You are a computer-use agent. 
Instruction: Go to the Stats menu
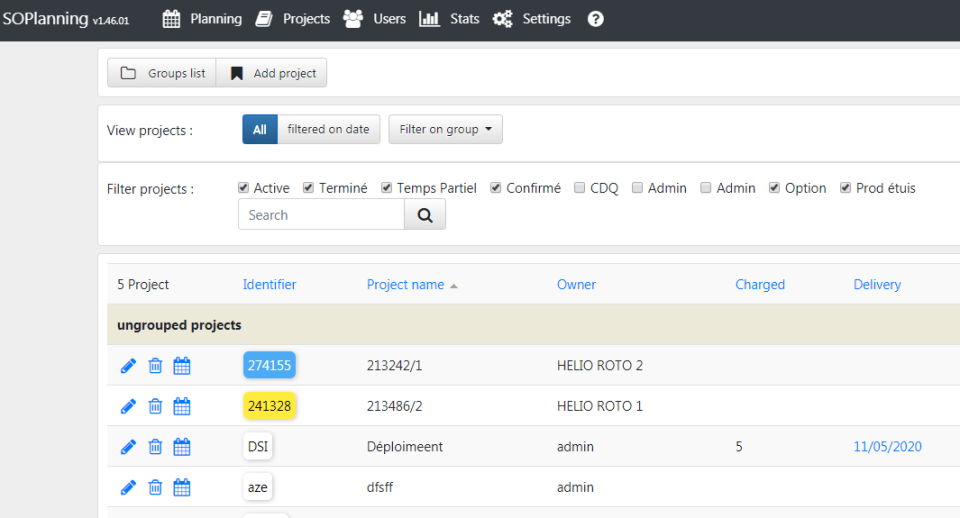click(449, 19)
